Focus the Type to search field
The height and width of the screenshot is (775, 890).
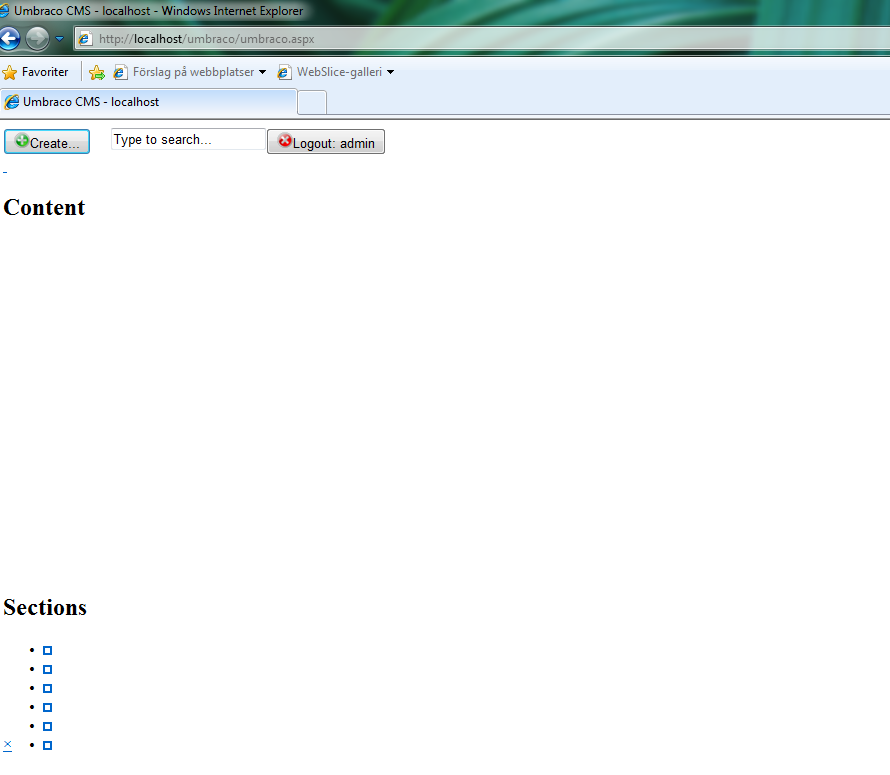click(188, 139)
